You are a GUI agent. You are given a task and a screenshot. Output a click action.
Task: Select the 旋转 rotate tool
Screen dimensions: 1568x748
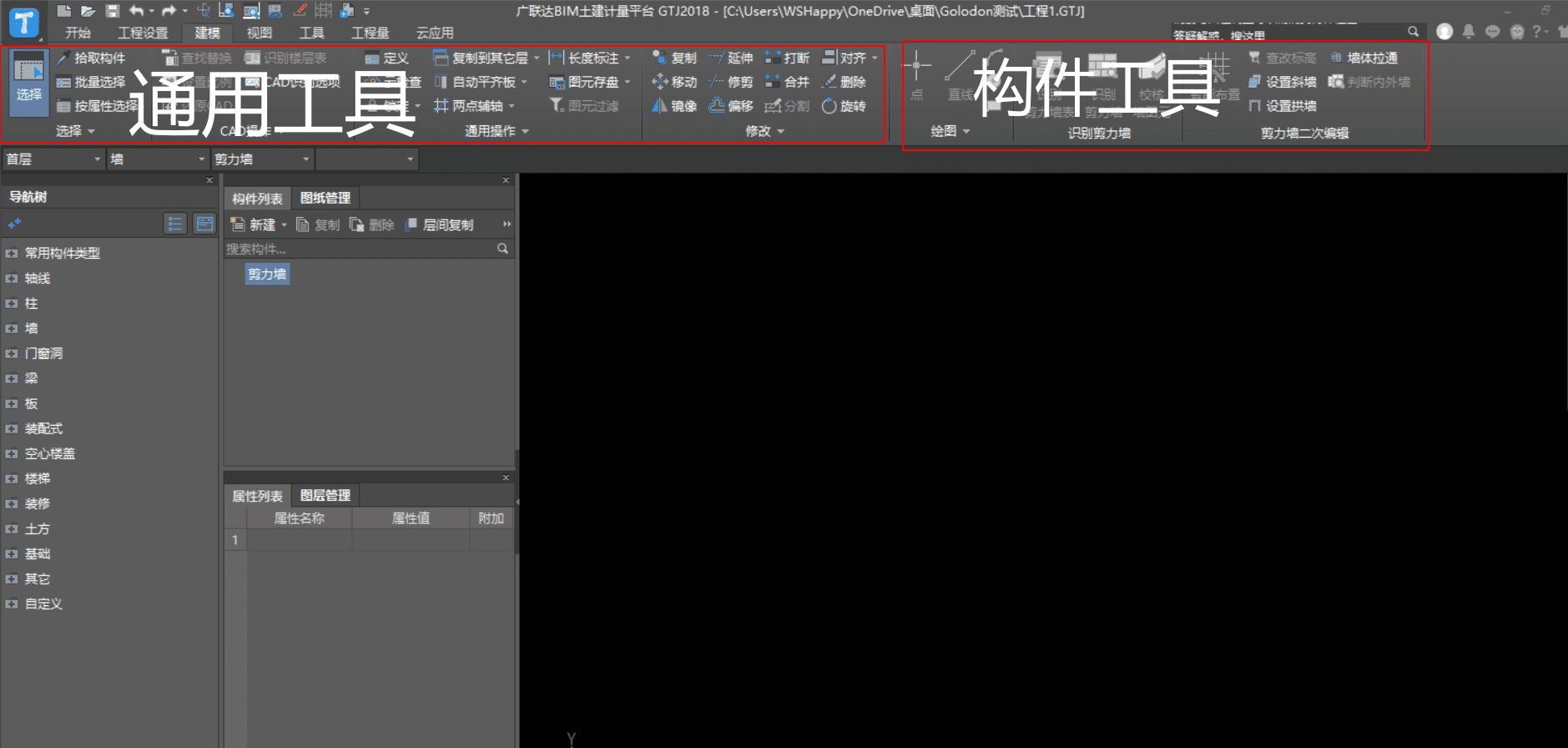(x=845, y=106)
